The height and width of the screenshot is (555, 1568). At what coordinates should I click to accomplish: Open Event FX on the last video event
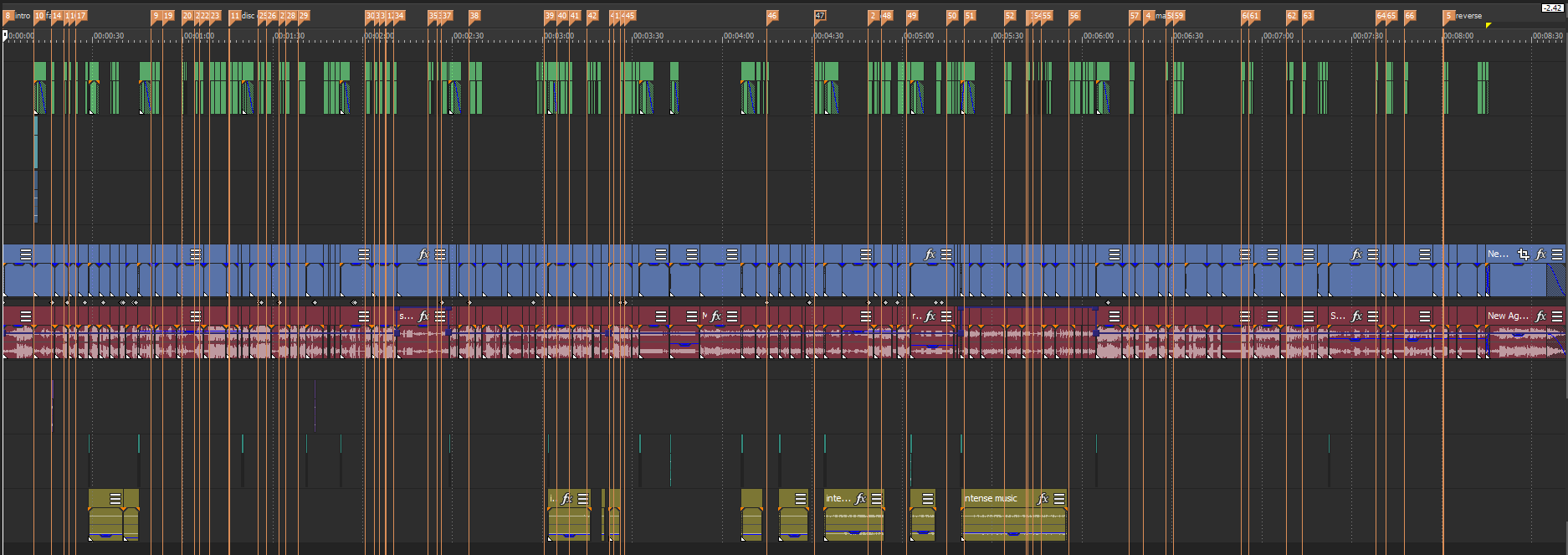click(1540, 254)
